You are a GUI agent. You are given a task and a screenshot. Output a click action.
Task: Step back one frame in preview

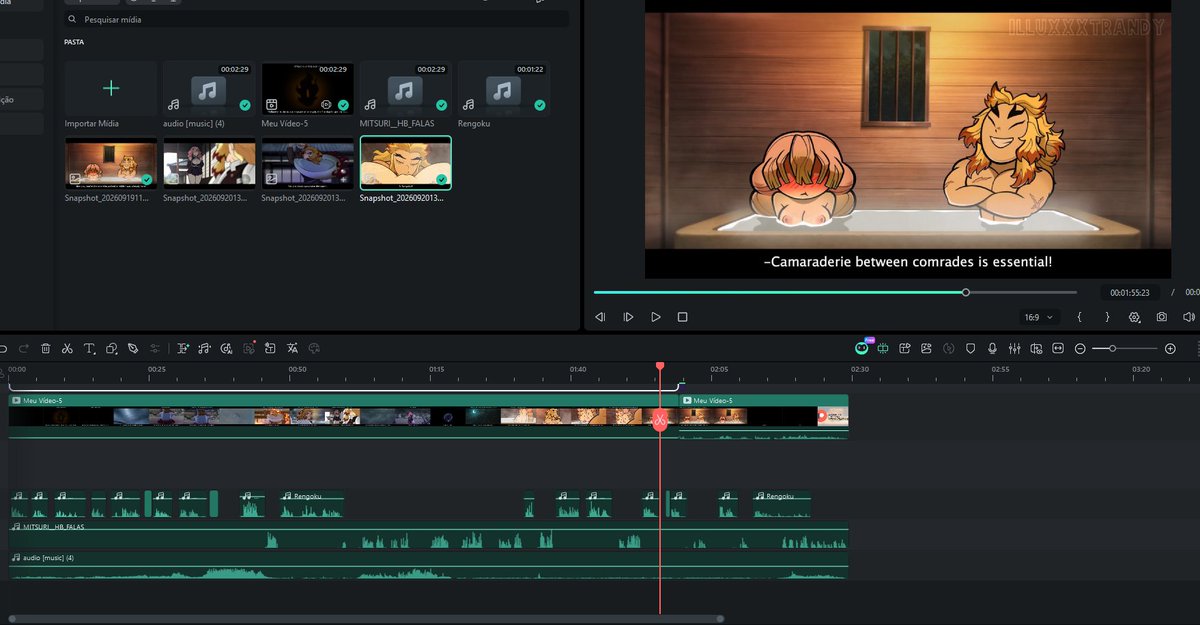(600, 317)
